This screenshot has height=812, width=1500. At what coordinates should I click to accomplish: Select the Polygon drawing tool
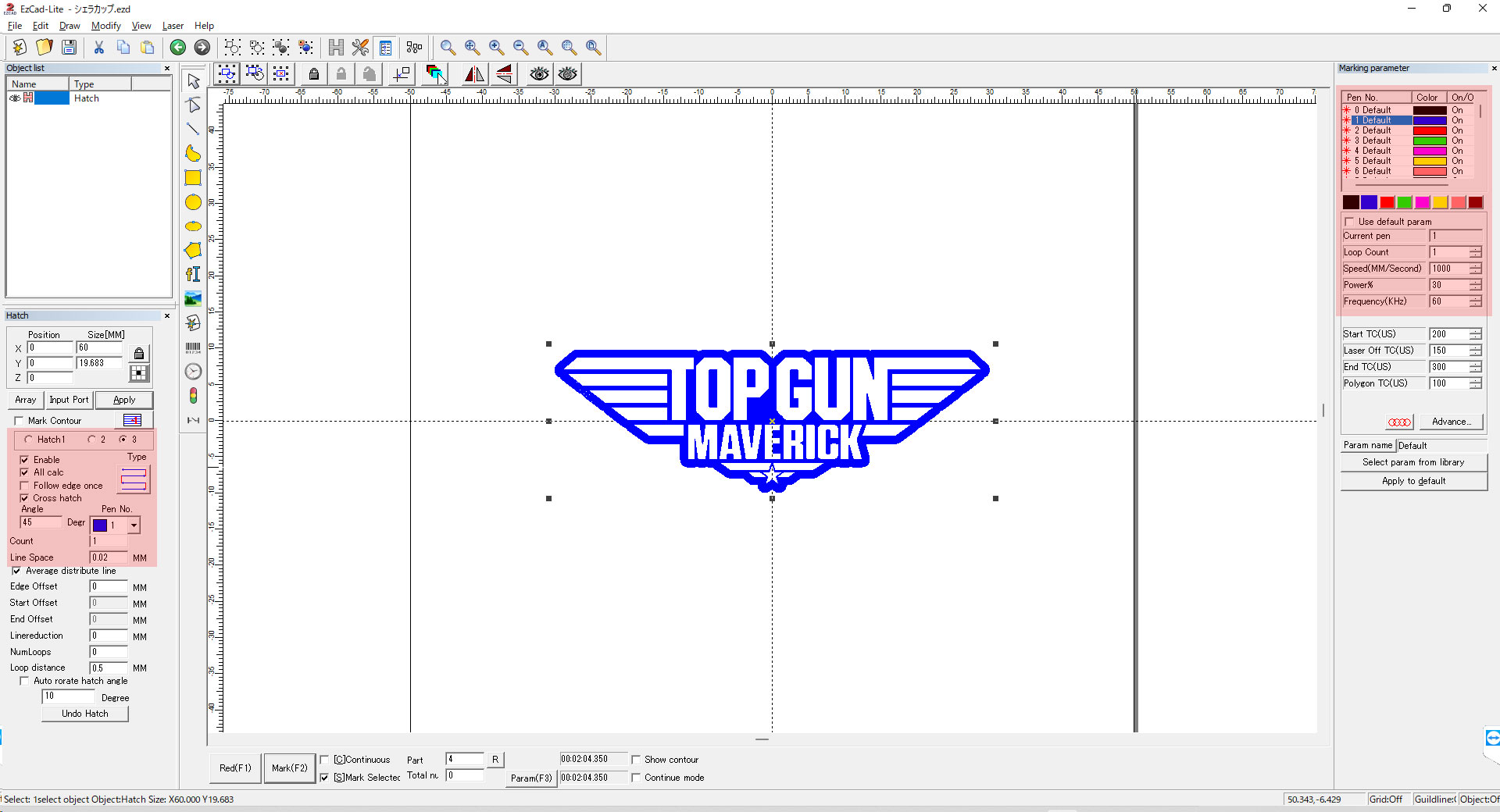193,251
